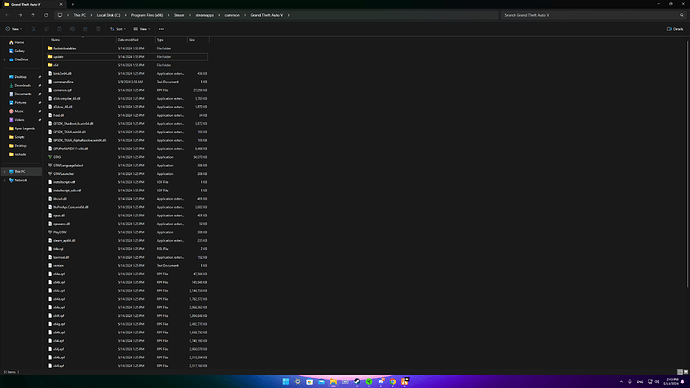This screenshot has width=690, height=388.
Task: Go back using the Back arrow
Action: click(7, 15)
